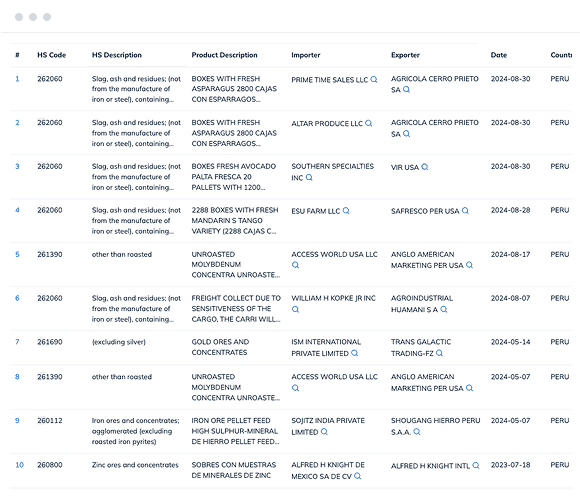Click search icon beside VIR USA exporter
The height and width of the screenshot is (500, 580).
[425, 167]
